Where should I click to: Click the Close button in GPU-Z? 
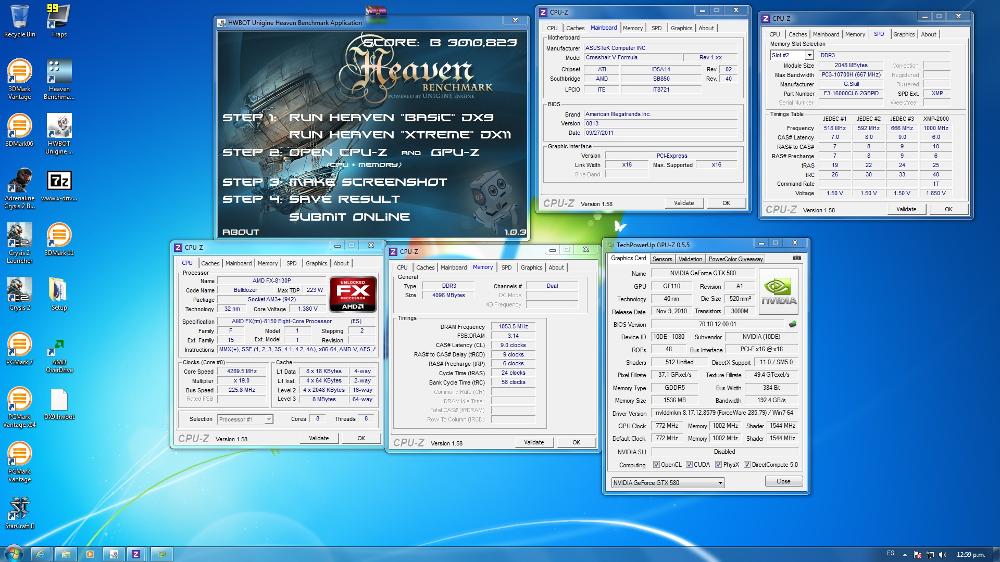(783, 482)
